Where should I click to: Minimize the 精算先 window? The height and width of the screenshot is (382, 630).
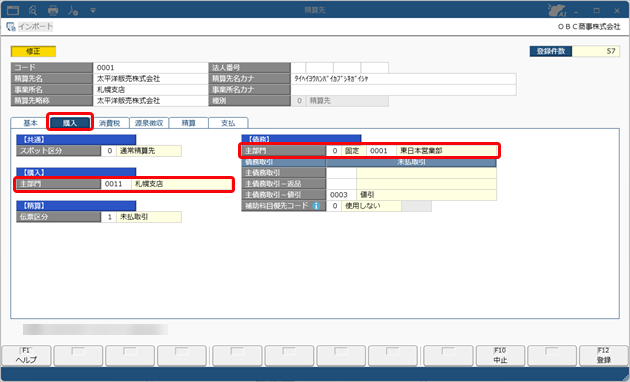click(577, 11)
